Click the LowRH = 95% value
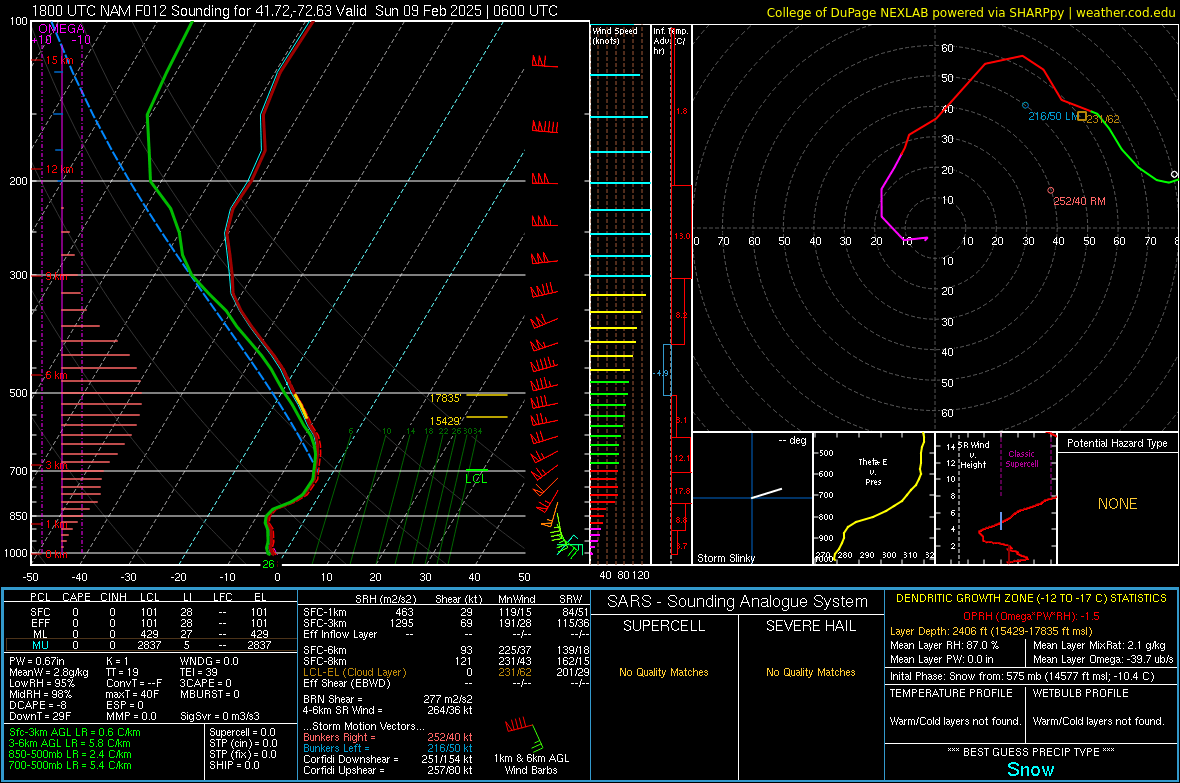The height and width of the screenshot is (783, 1180). [x=42, y=683]
